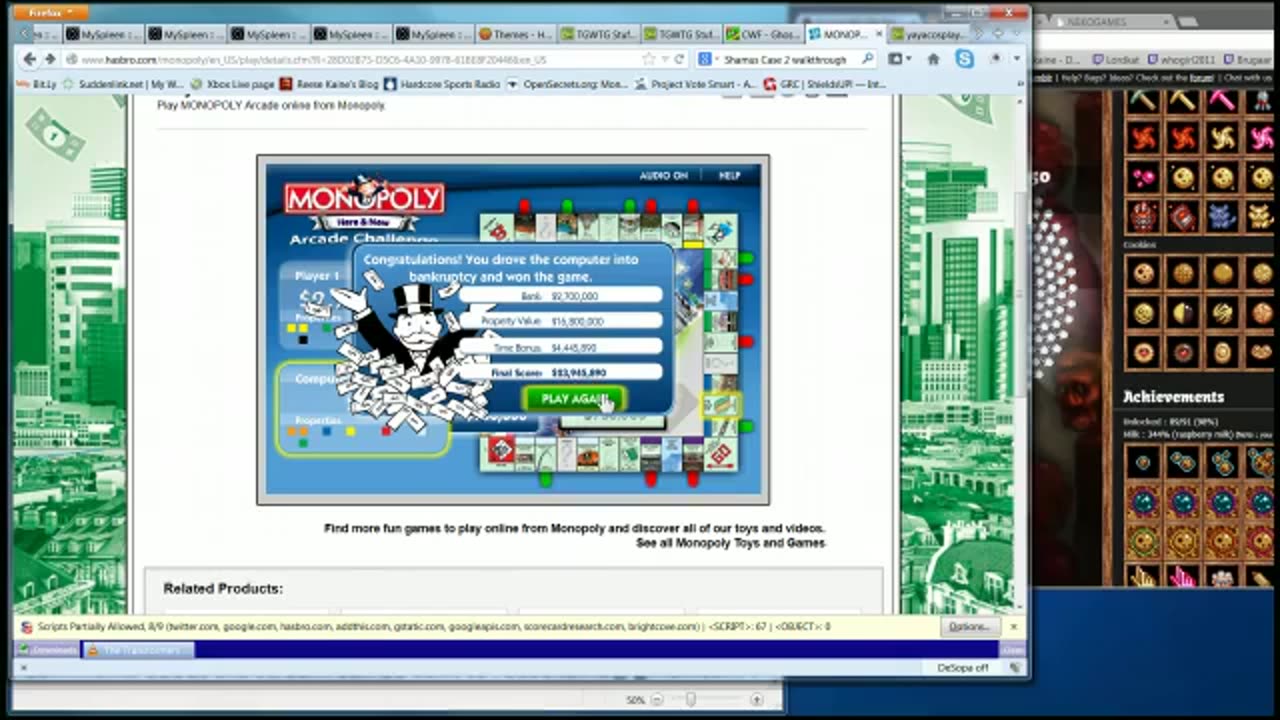Bookmark this page with the star icon
This screenshot has width=1280, height=720.
pos(650,60)
